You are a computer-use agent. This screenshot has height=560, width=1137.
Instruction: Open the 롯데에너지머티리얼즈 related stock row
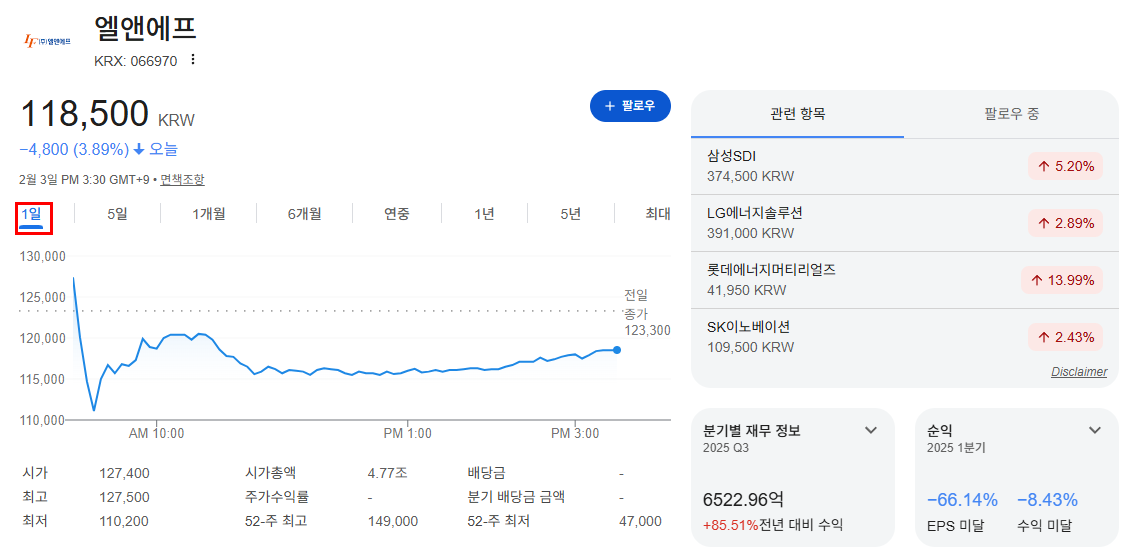(905, 280)
